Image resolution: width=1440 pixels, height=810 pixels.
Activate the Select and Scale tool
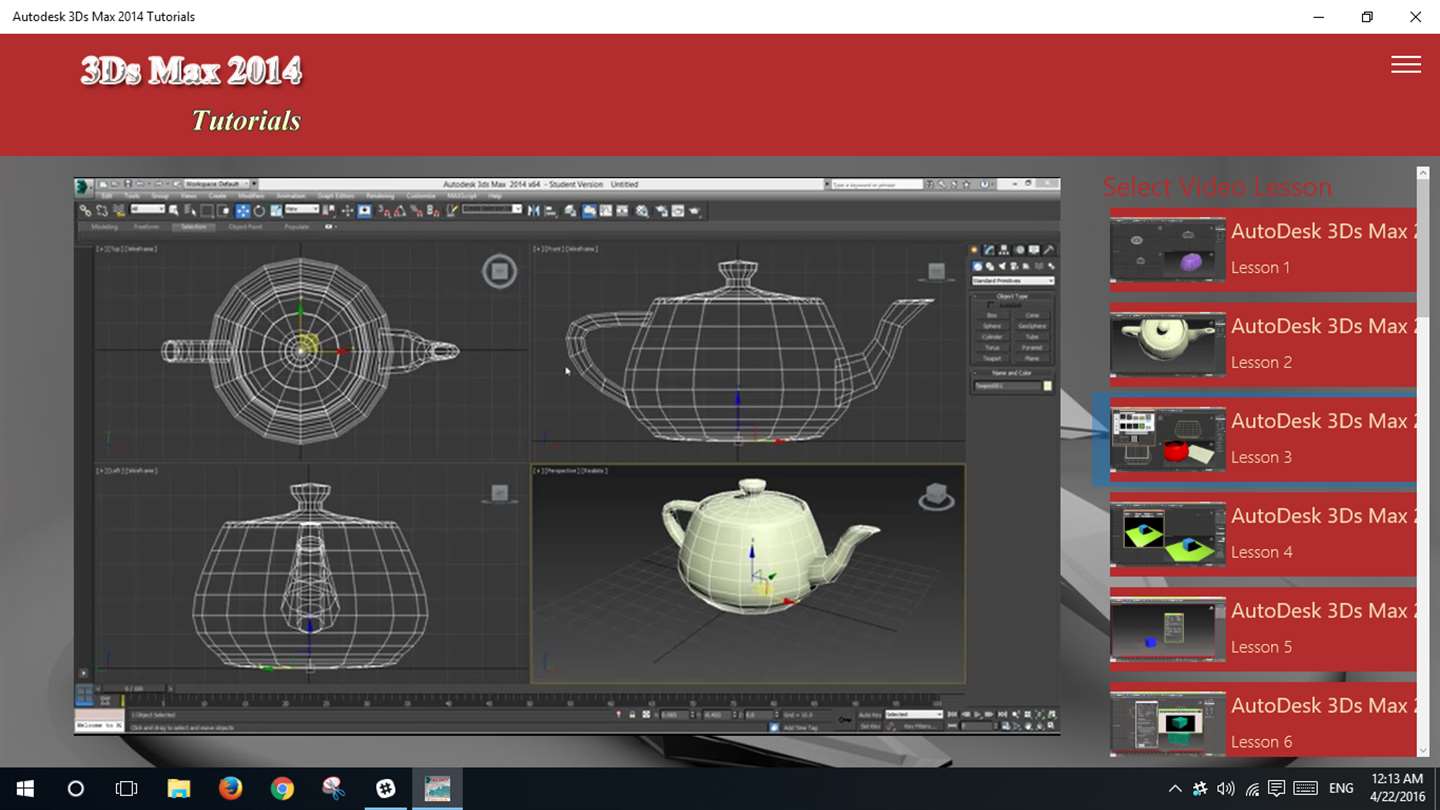(x=275, y=211)
